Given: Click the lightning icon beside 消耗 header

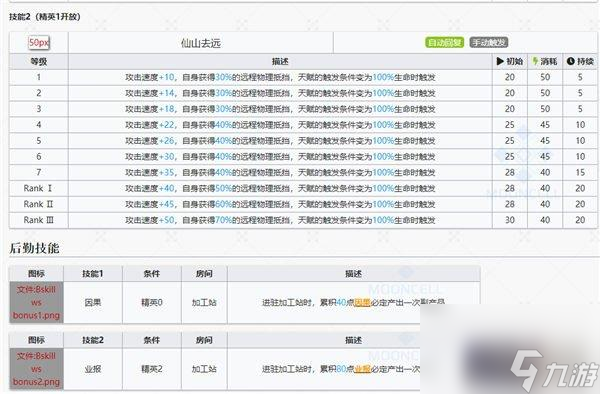Looking at the screenshot, I should coord(535,61).
